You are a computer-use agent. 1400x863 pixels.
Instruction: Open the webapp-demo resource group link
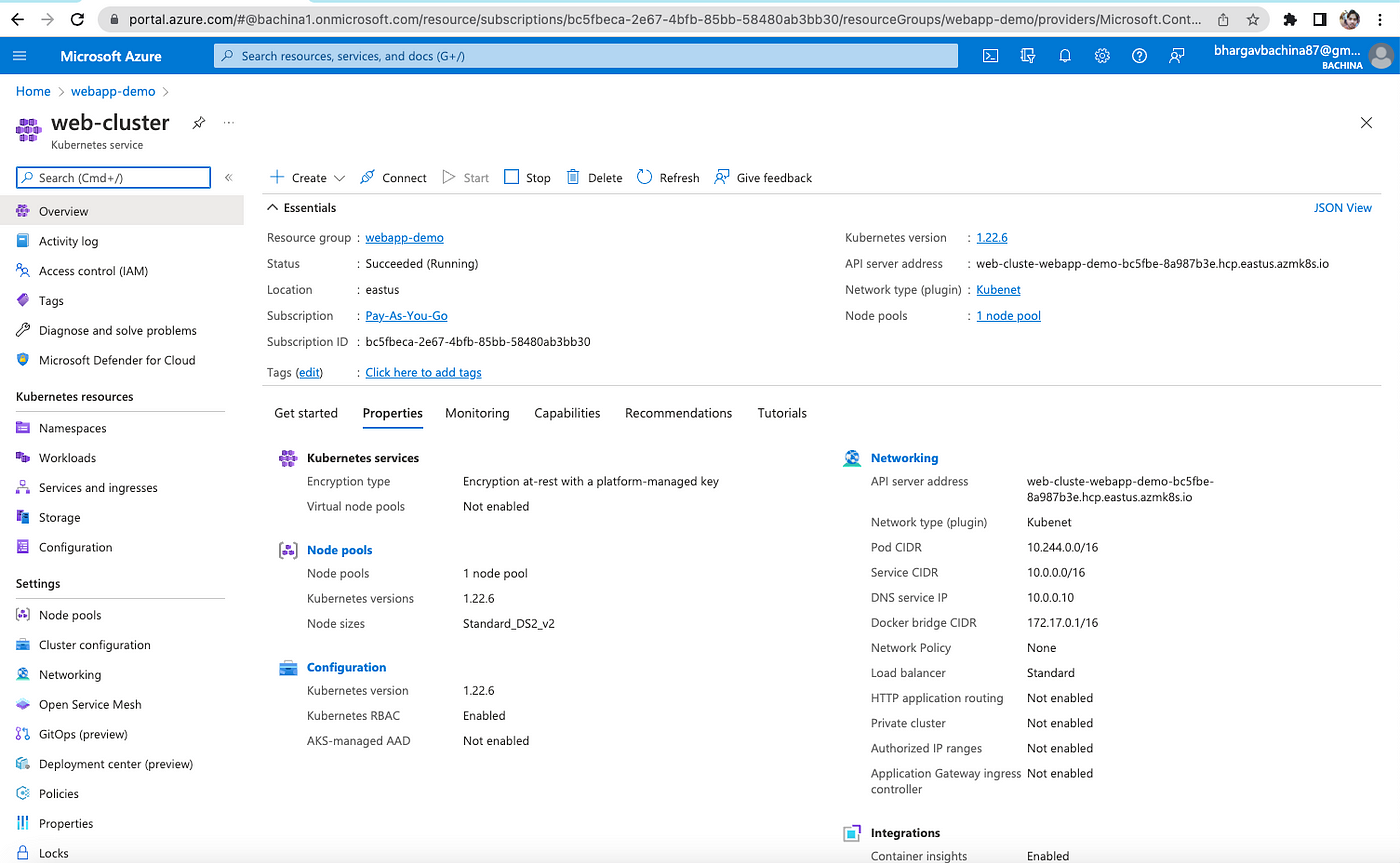[404, 238]
